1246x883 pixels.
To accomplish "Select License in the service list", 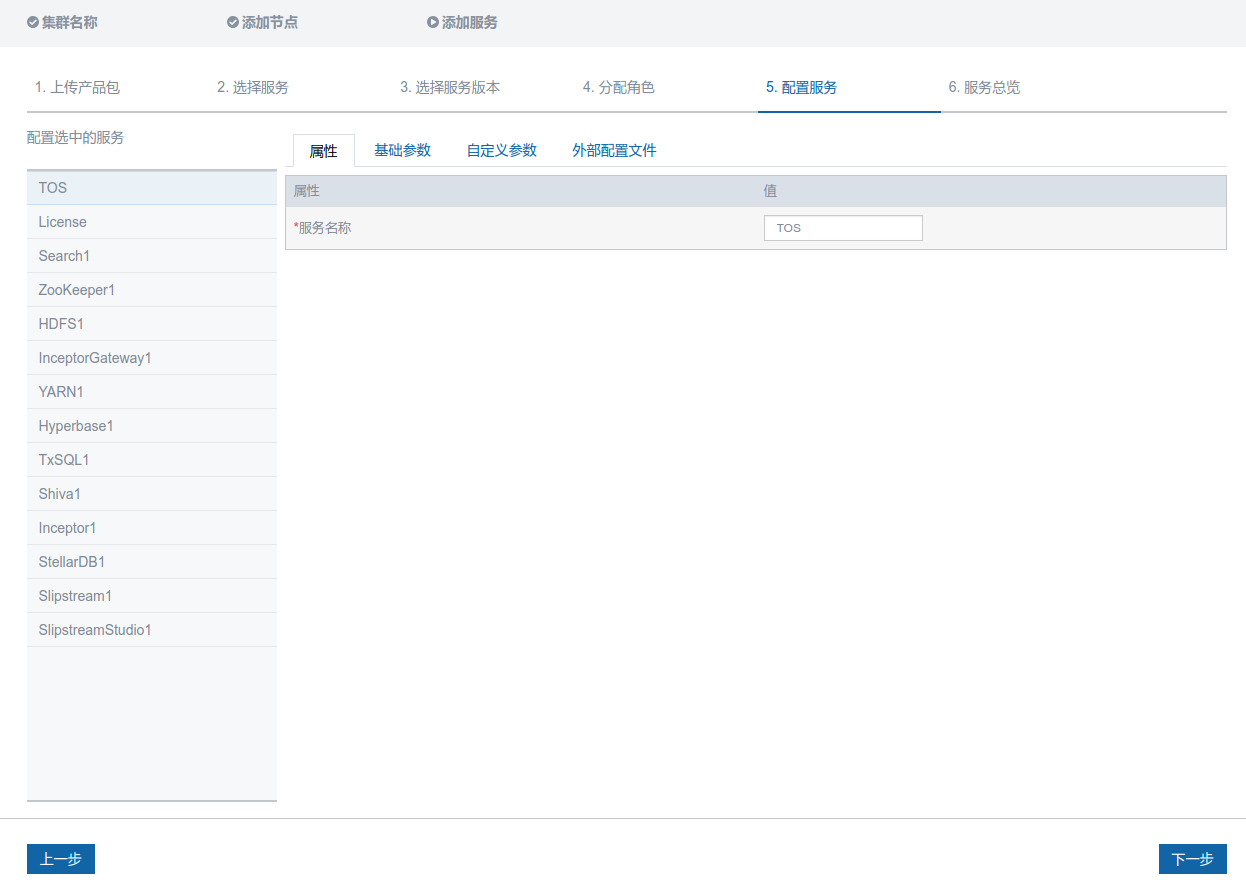I will click(x=152, y=222).
